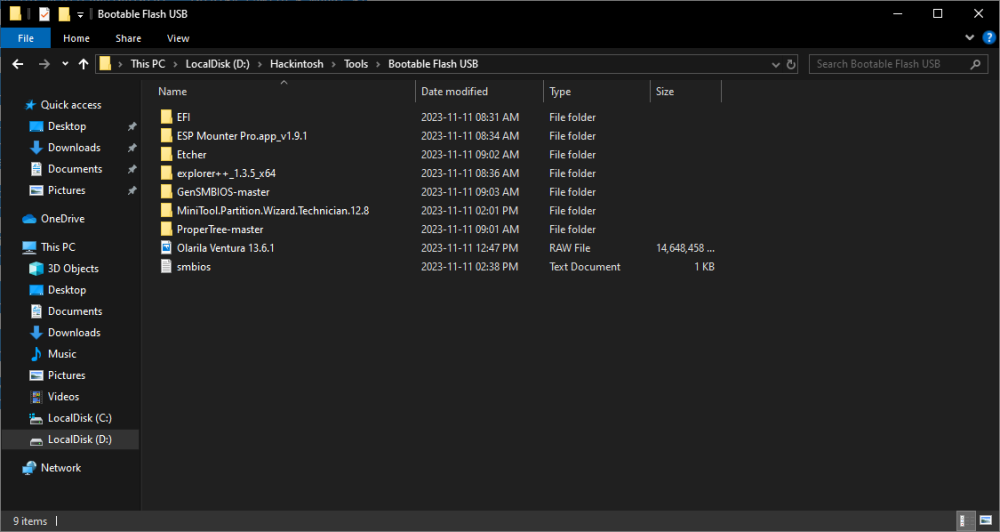1000x532 pixels.
Task: Open Help via the question mark icon
Action: pyautogui.click(x=989, y=38)
